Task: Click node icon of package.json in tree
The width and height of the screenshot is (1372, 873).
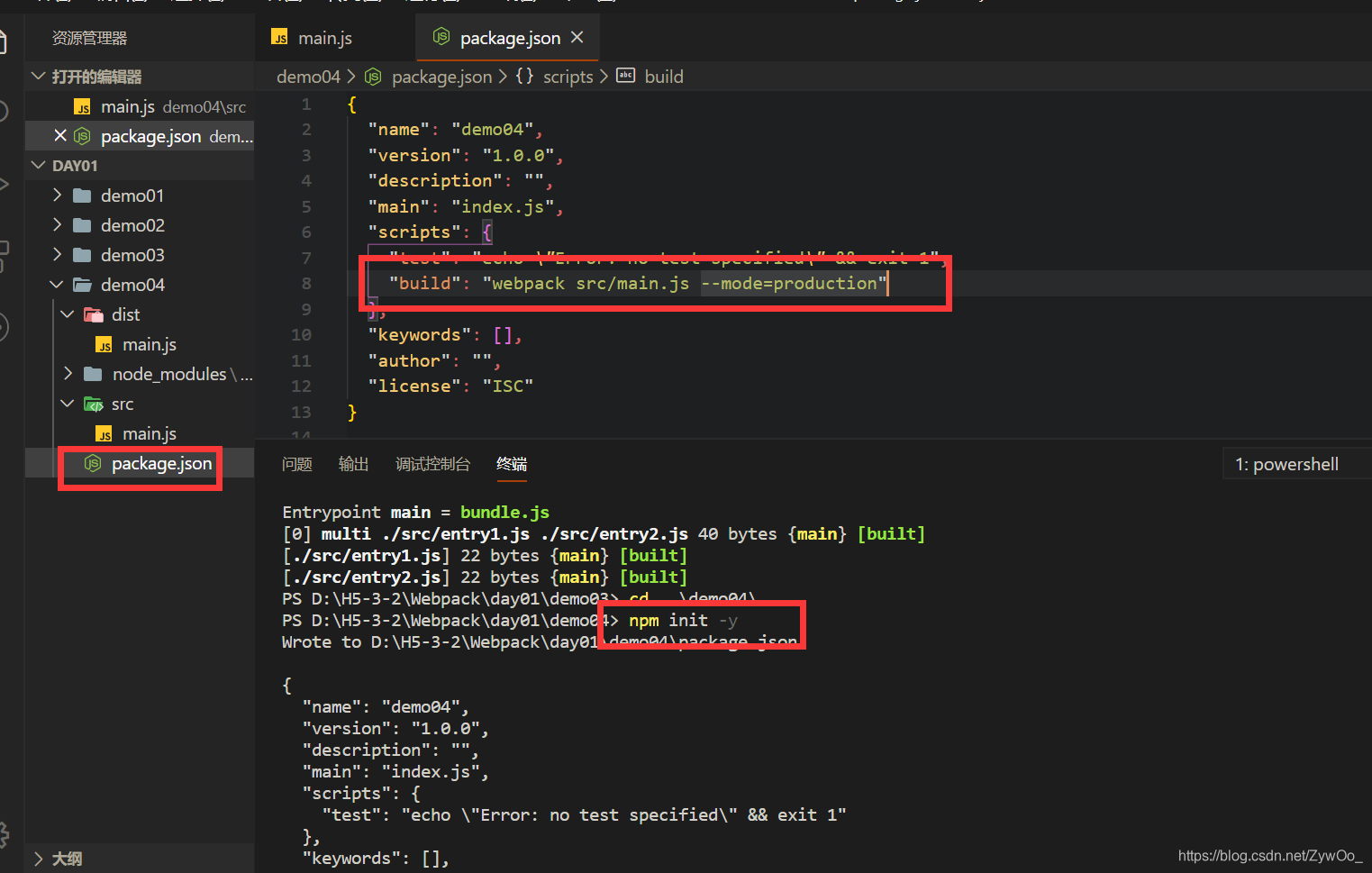Action: click(x=92, y=463)
